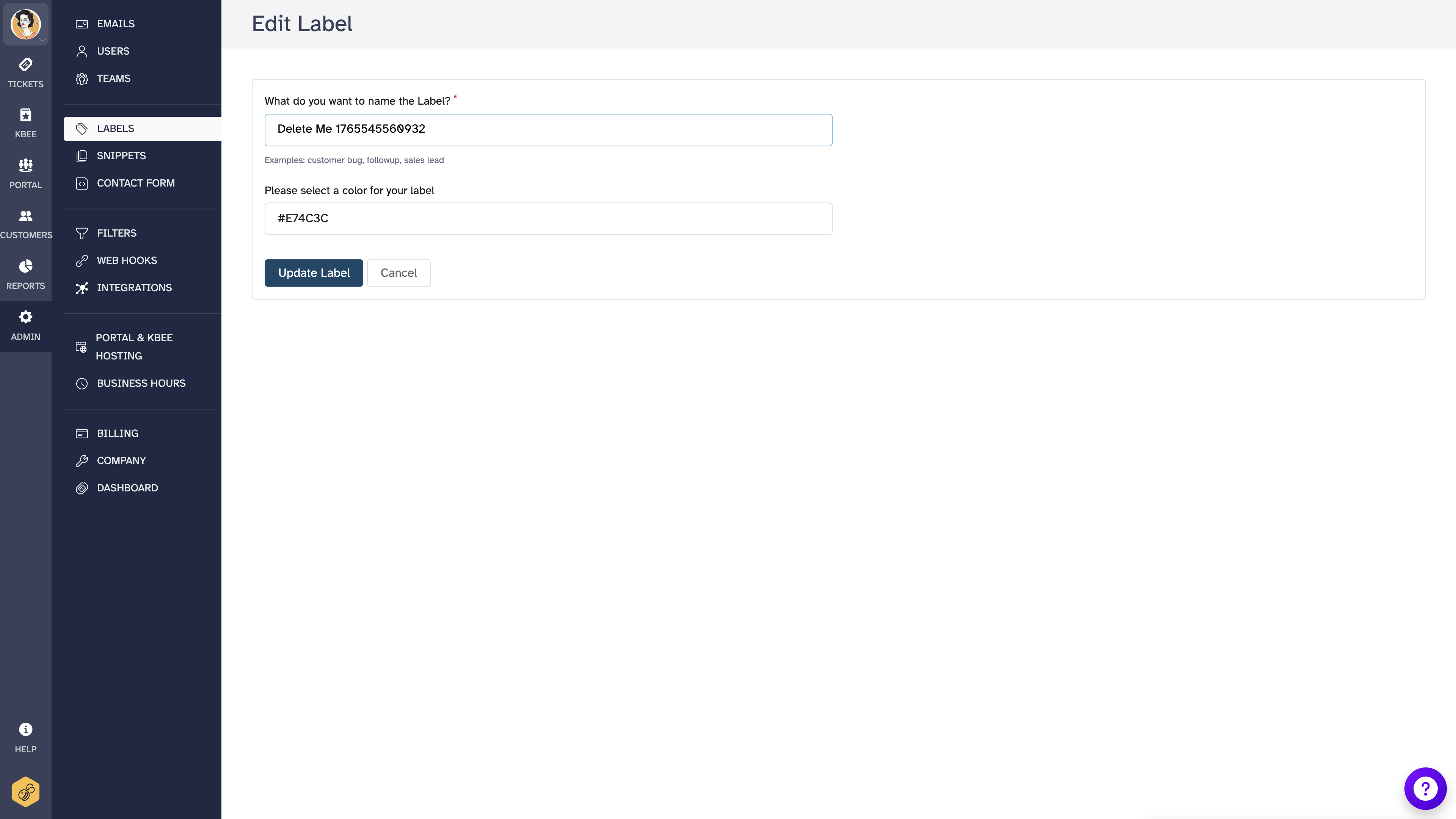Viewport: 1456px width, 819px height.
Task: Select the bee logo at bottom left
Action: click(25, 791)
